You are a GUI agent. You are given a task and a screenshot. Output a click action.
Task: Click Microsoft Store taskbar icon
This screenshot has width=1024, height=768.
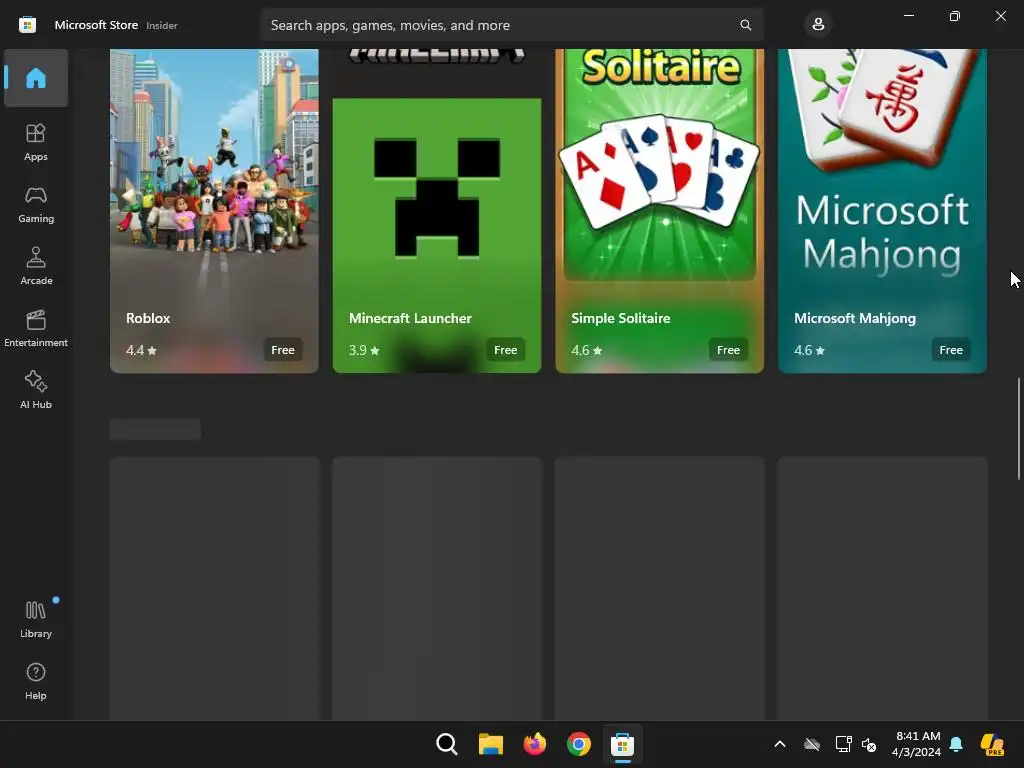click(622, 744)
